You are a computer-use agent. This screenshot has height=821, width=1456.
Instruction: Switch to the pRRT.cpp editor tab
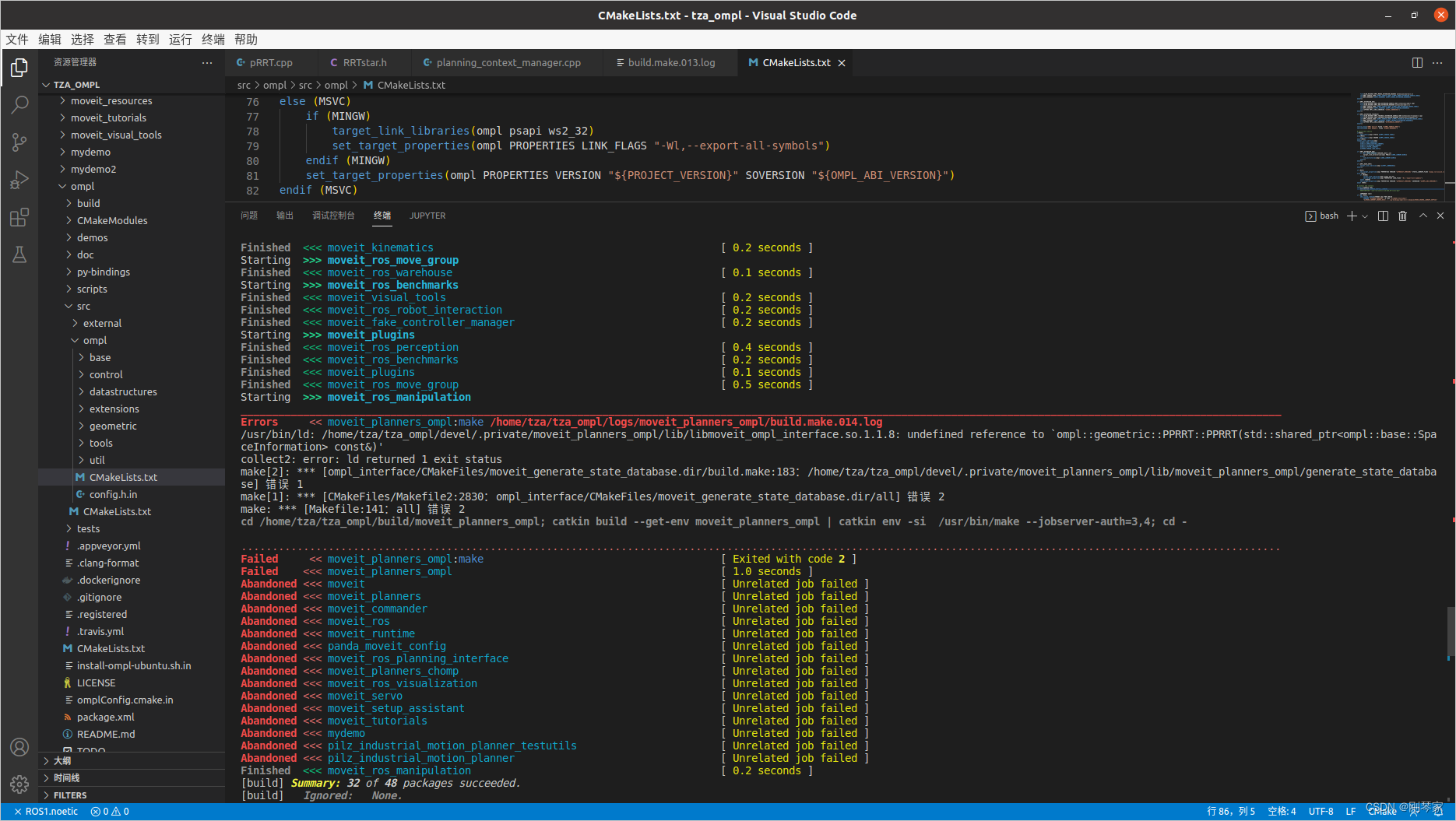(x=271, y=62)
